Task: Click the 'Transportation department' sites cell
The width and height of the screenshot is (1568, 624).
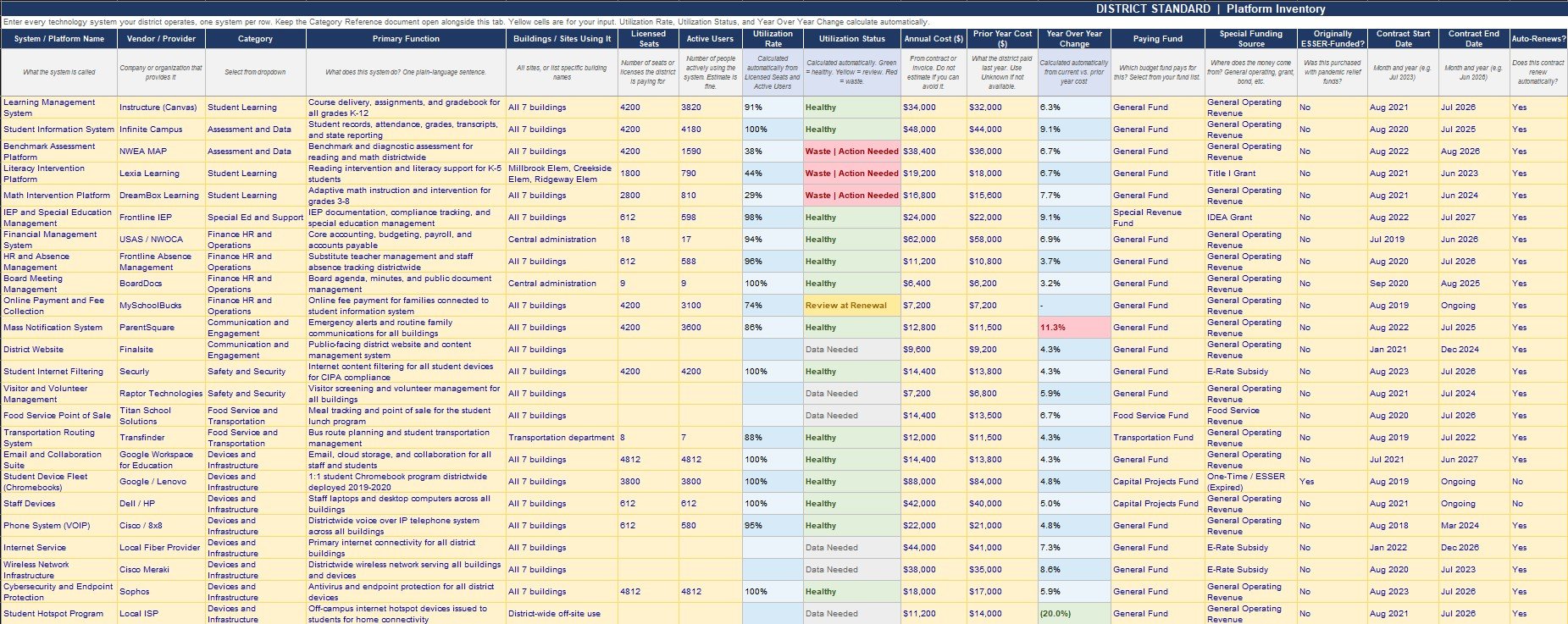Action: (562, 438)
